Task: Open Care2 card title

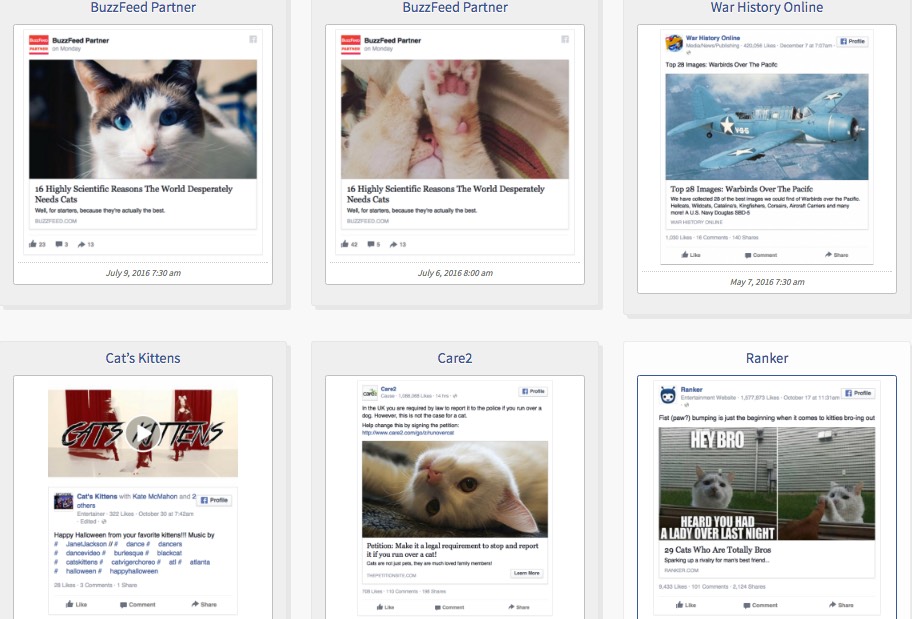Action: (x=455, y=358)
